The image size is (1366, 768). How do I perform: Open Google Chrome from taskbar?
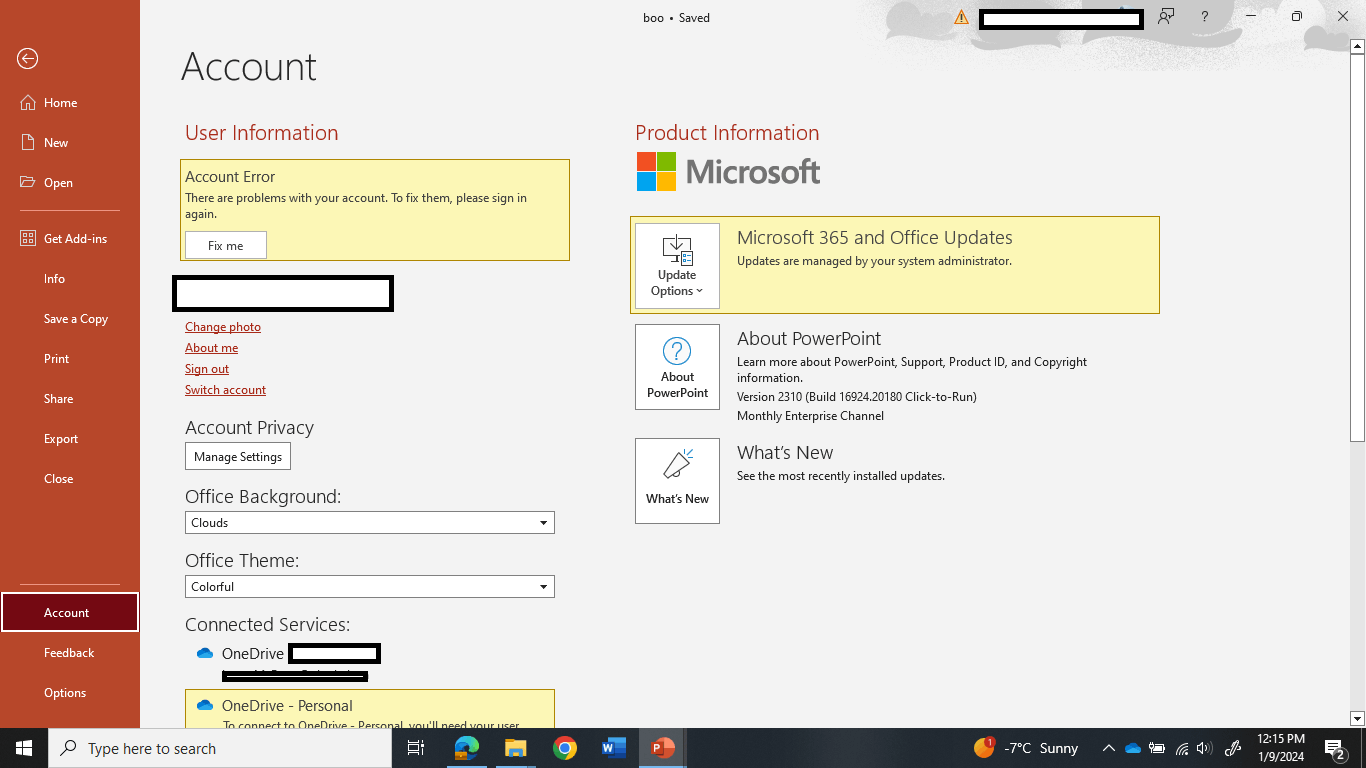(565, 748)
